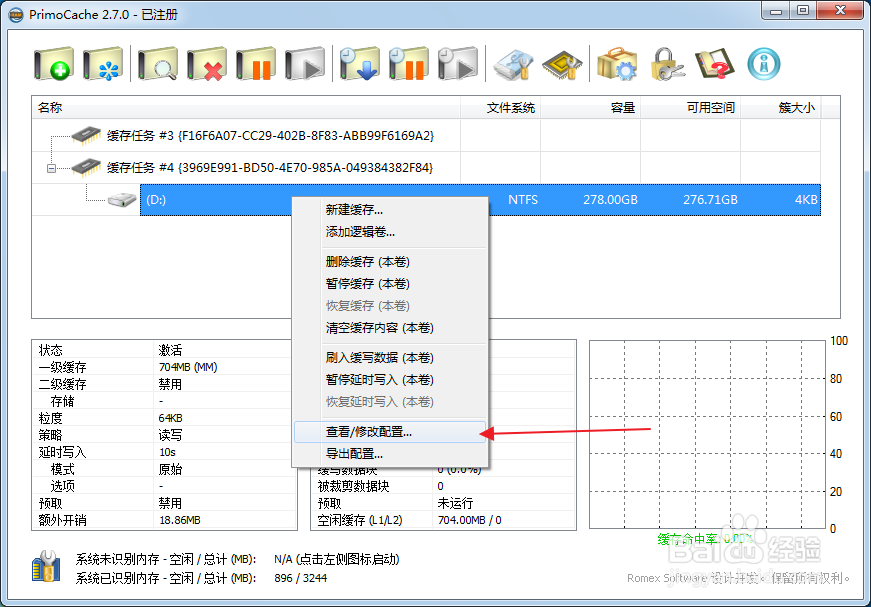Choose 暂停延时写入 (本卷) menu entry
Screen dimensions: 871x607
(390, 380)
